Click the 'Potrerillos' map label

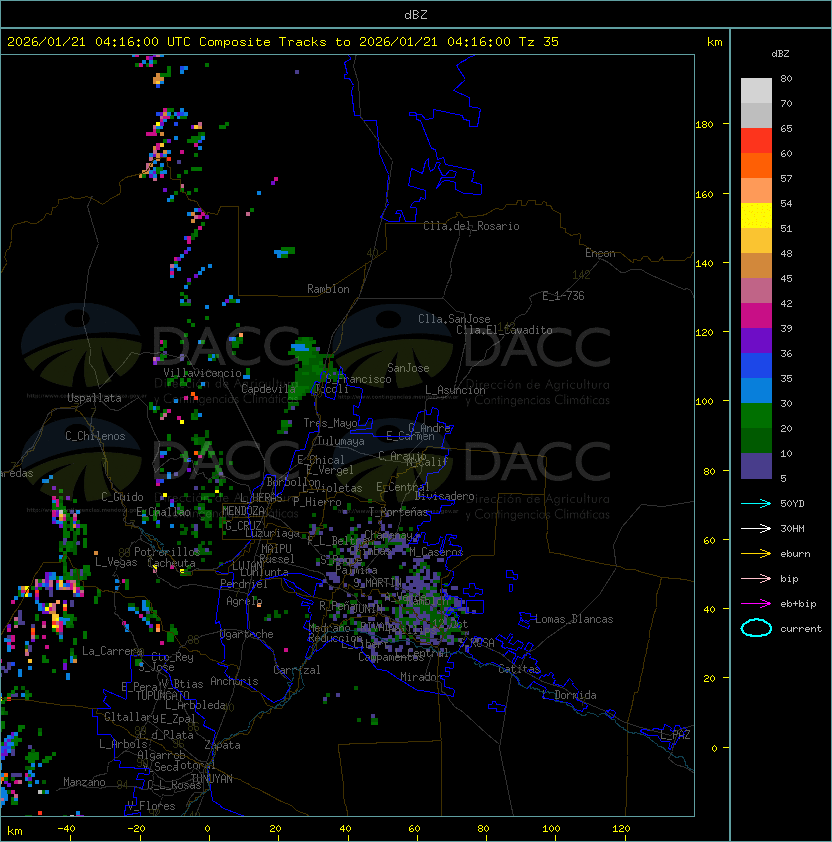167,552
